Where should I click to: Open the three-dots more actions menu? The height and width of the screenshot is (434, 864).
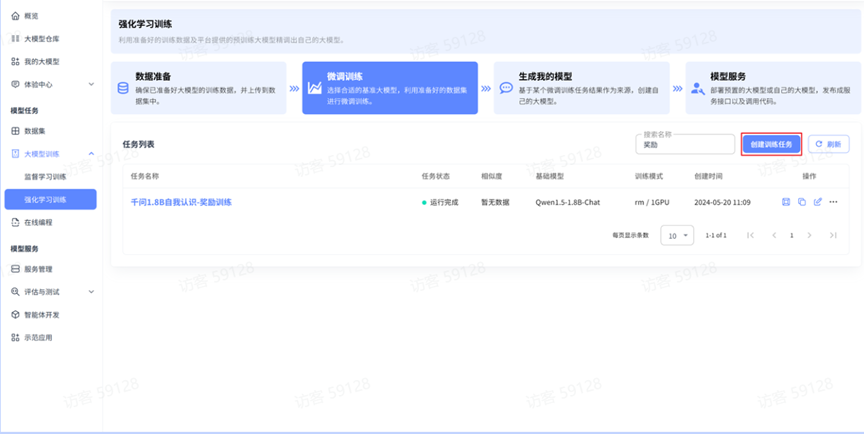coord(833,202)
